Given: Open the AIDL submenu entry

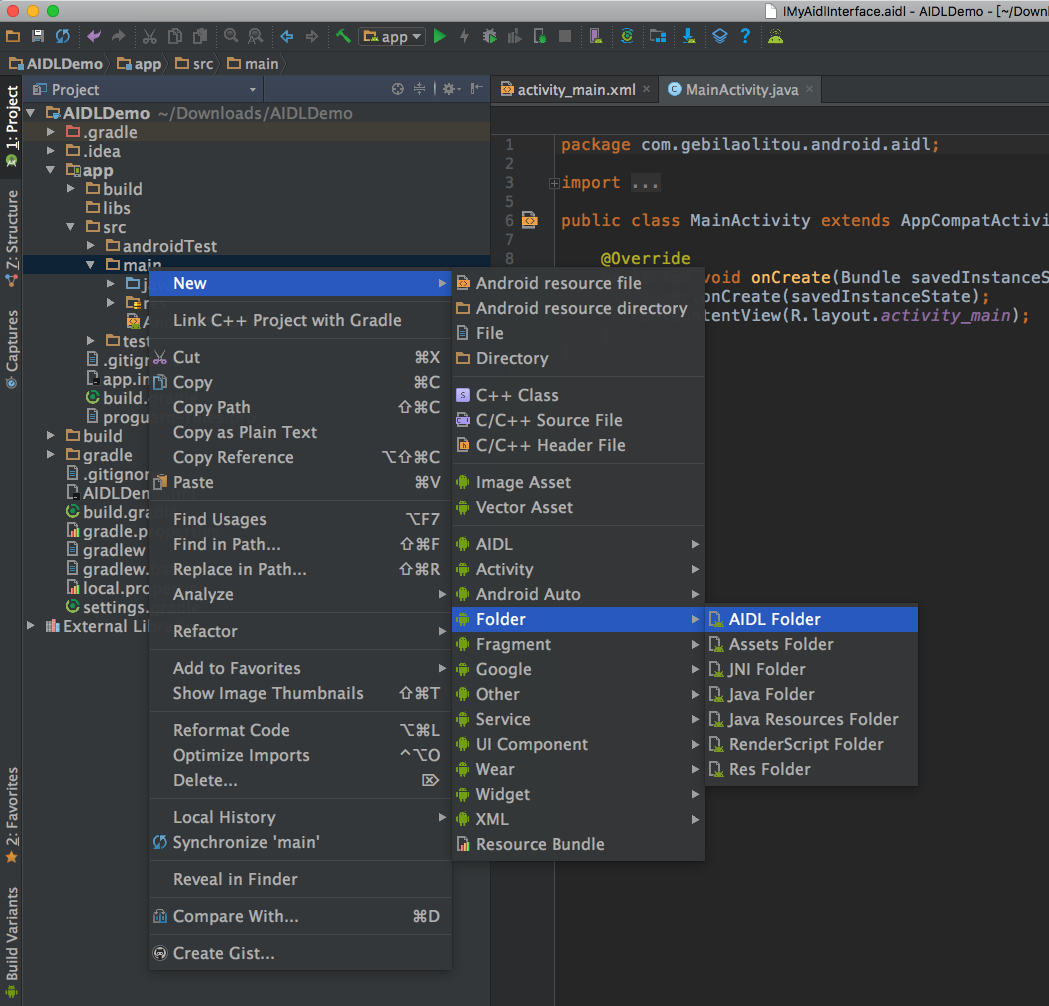Looking at the screenshot, I should coord(579,544).
